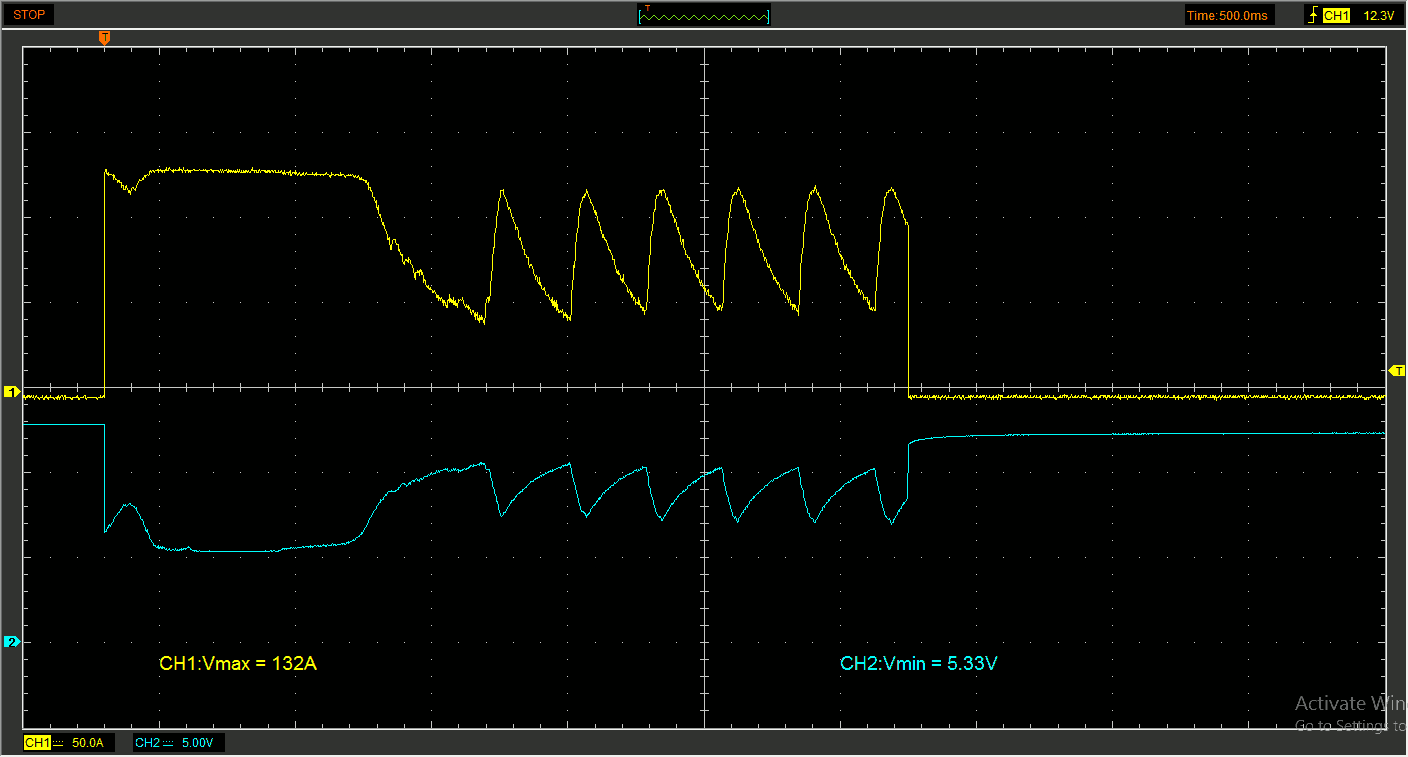Click the CH2 ground level marker
1408x757 pixels.
coord(12,642)
